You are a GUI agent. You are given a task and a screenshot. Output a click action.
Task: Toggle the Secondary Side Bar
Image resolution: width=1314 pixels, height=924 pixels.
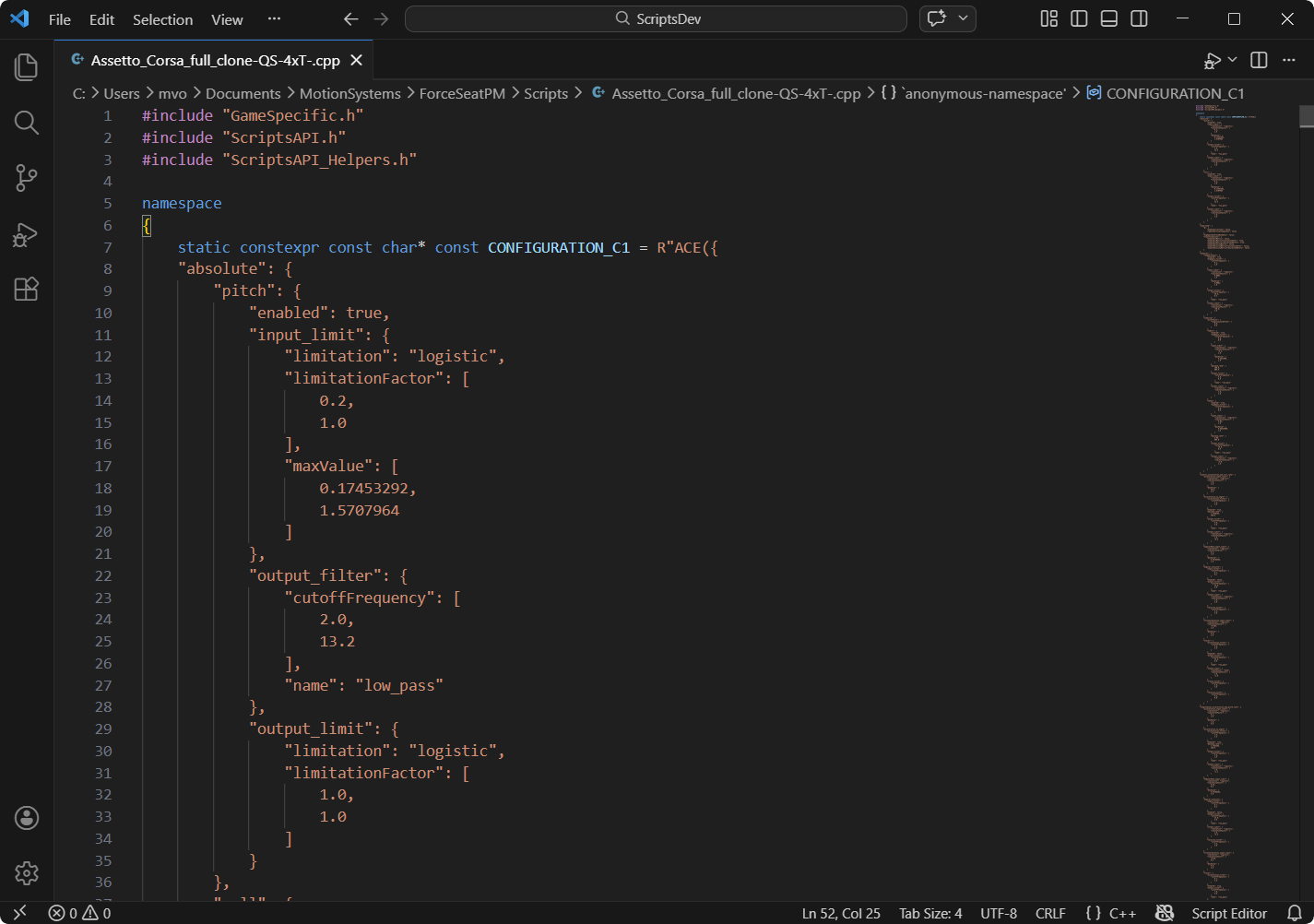click(x=1140, y=18)
